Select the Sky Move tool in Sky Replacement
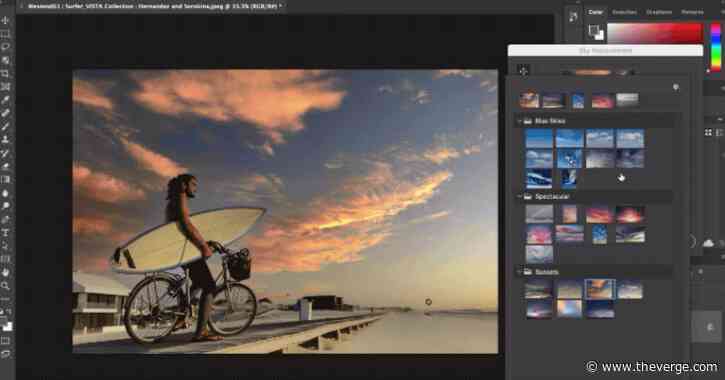 (x=523, y=71)
